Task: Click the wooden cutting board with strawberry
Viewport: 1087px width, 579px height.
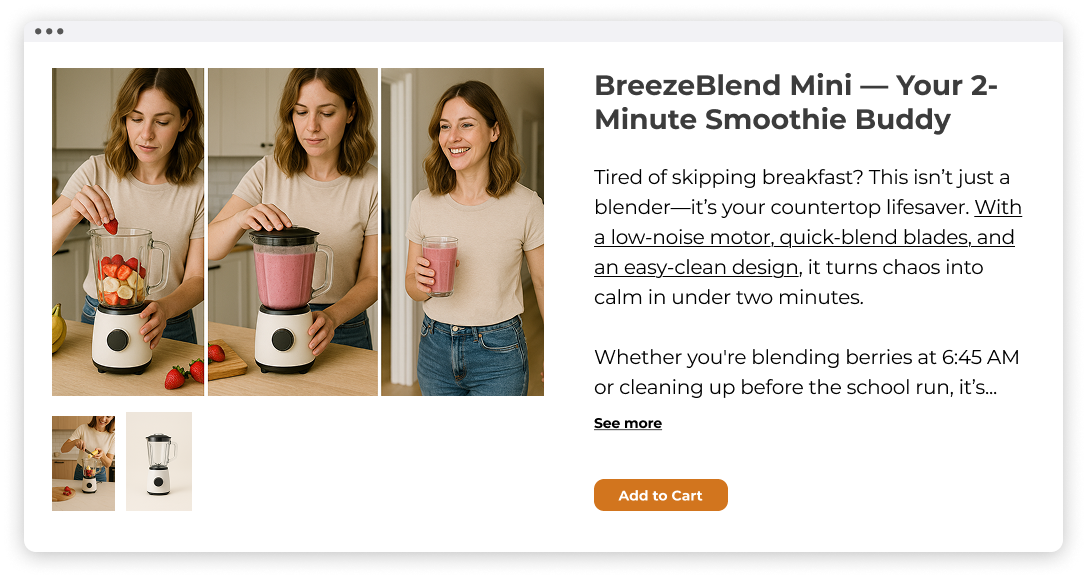Action: 227,361
